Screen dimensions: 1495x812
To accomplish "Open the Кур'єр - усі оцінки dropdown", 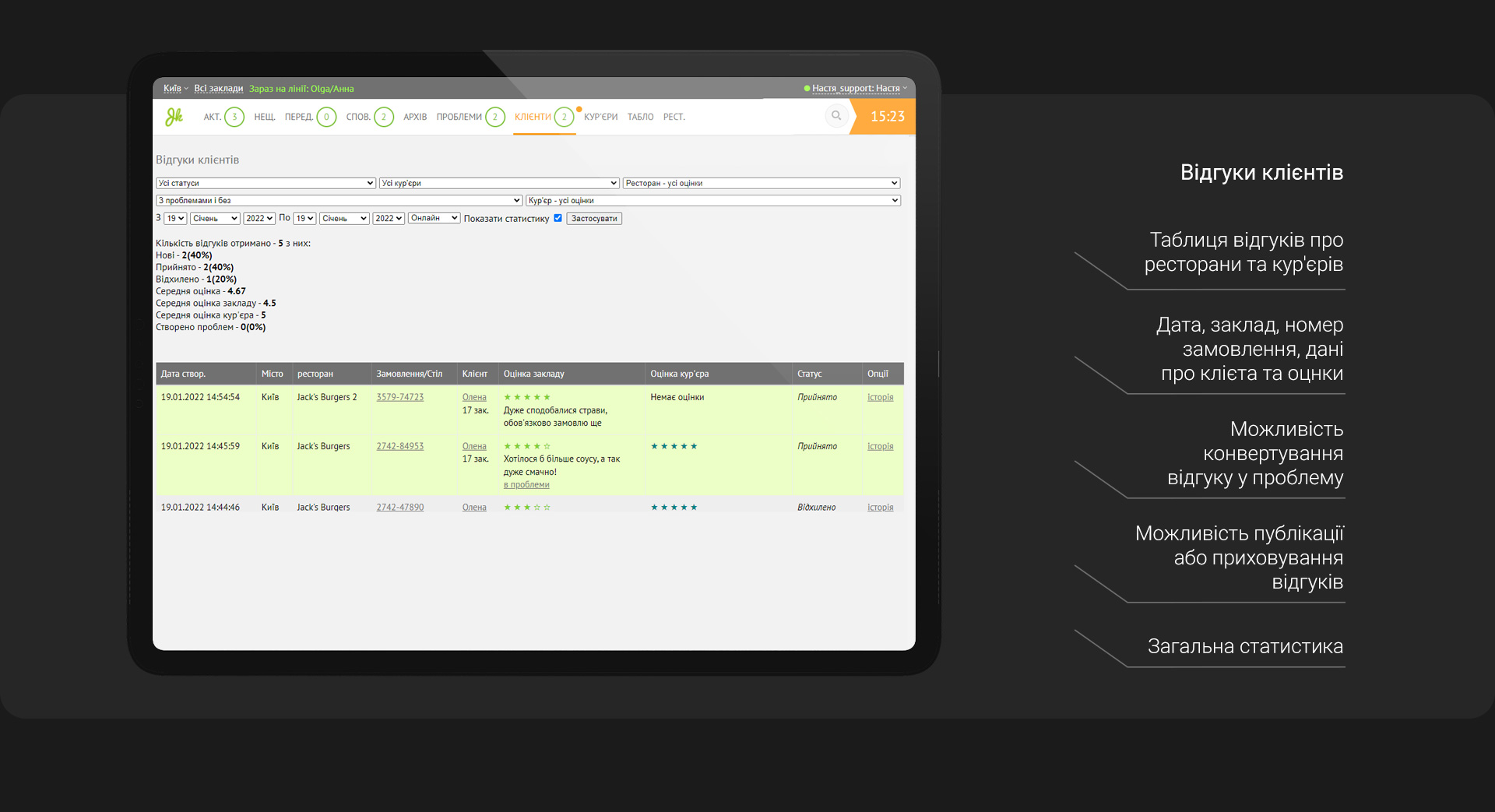I will (x=713, y=200).
